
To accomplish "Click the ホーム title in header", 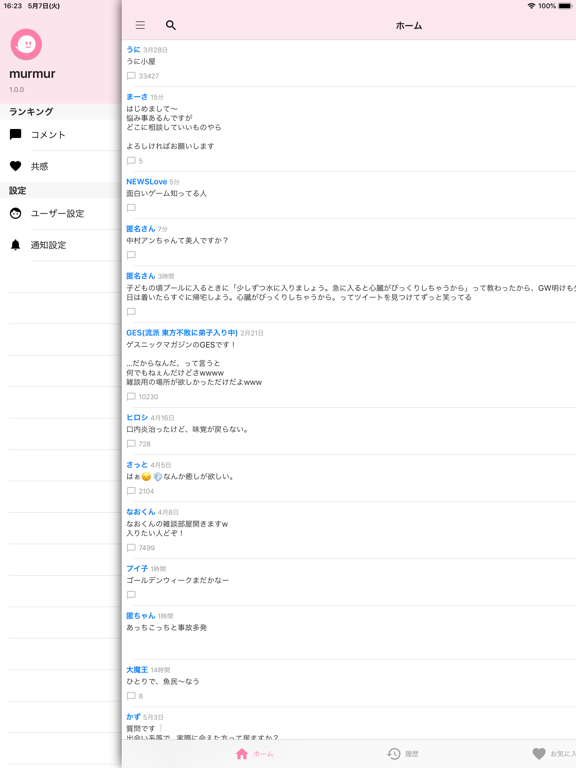I will pyautogui.click(x=409, y=25).
